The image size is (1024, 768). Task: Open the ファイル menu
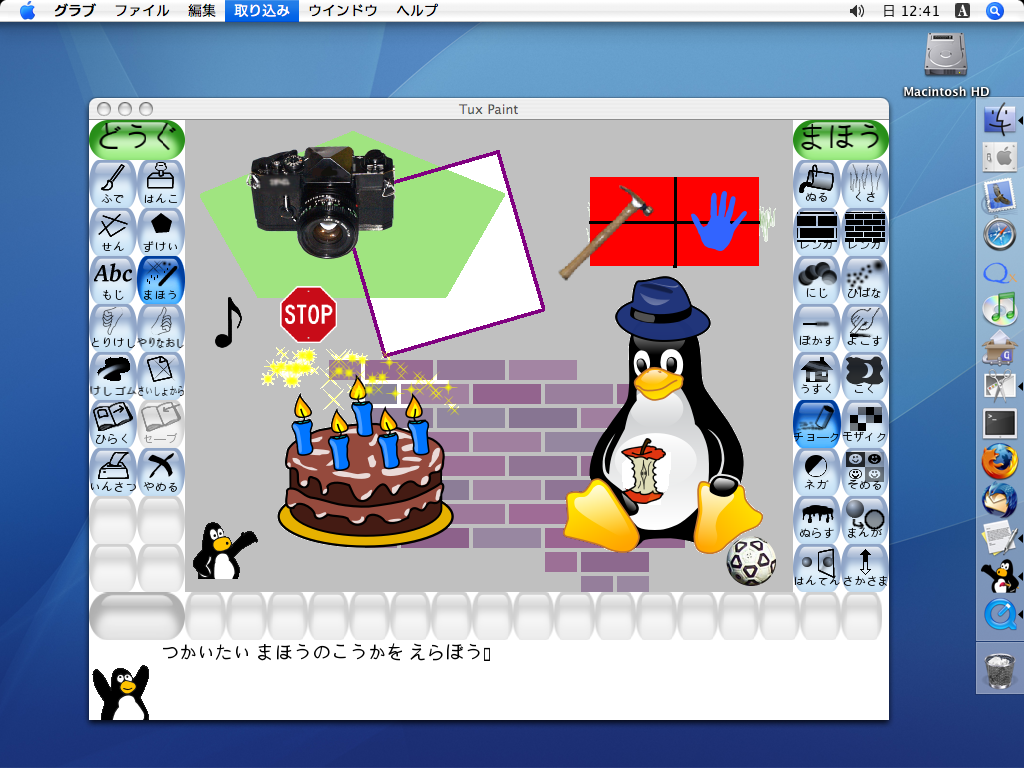pyautogui.click(x=142, y=10)
